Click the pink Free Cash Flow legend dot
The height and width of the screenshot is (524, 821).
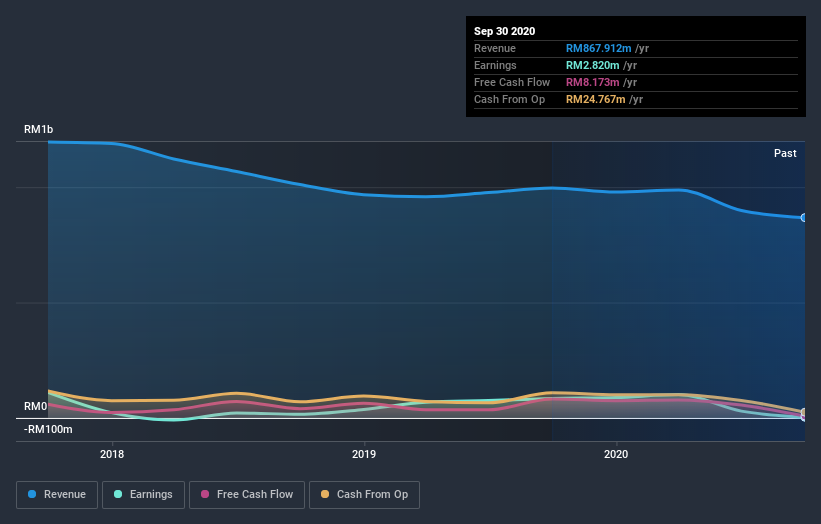205,494
